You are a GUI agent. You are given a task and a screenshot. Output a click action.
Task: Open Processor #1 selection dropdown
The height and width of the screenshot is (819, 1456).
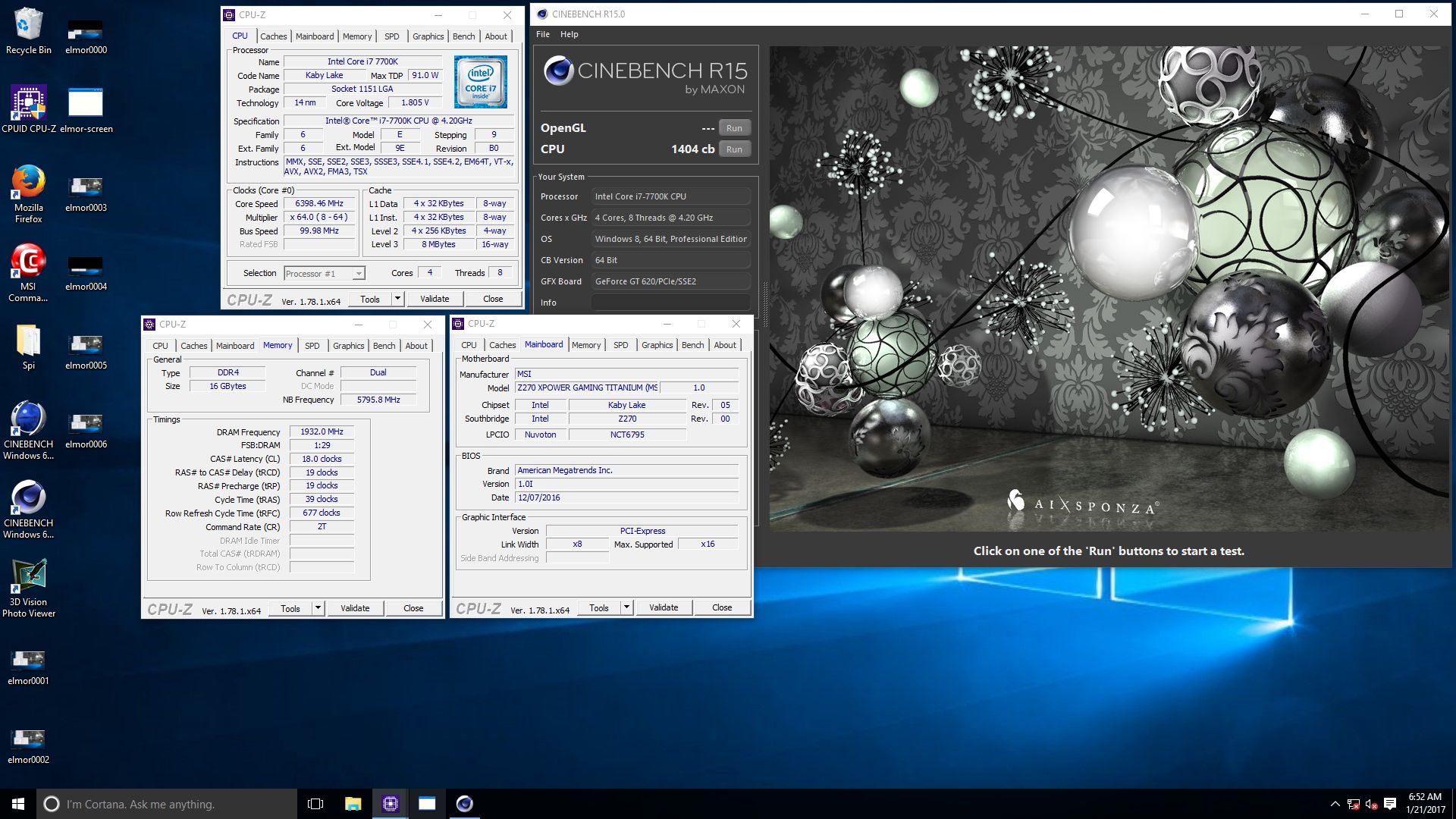pyautogui.click(x=325, y=274)
